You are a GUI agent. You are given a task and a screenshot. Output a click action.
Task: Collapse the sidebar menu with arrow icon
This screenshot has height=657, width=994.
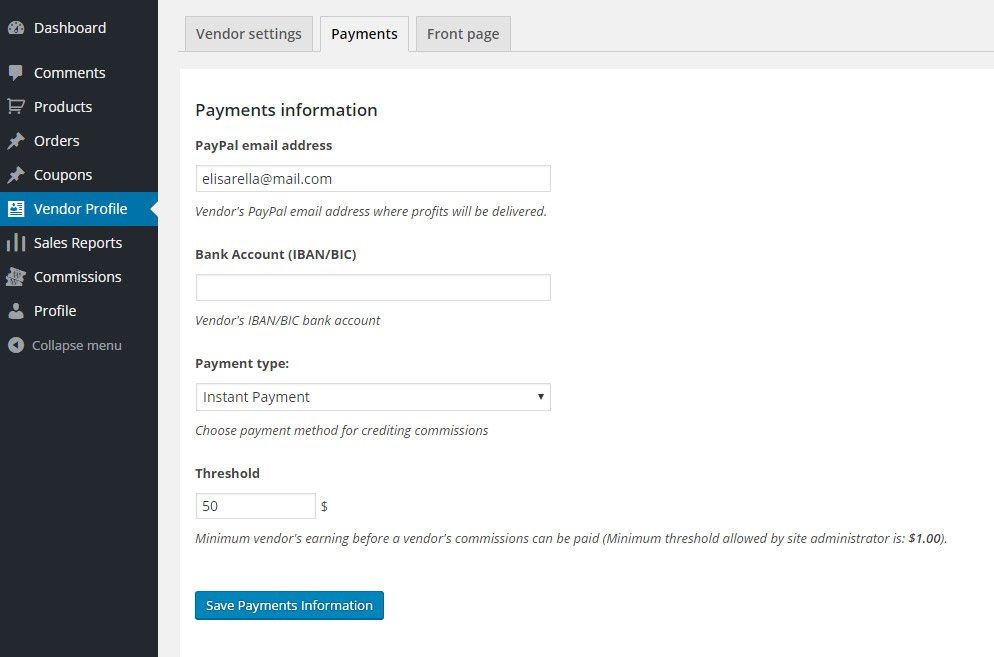(x=16, y=346)
